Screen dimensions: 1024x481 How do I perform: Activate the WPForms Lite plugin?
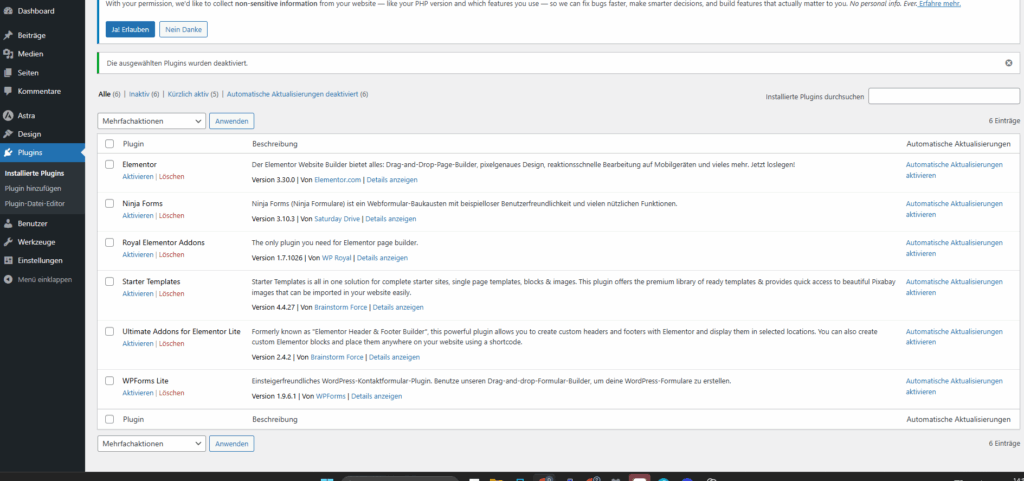pyautogui.click(x=138, y=393)
